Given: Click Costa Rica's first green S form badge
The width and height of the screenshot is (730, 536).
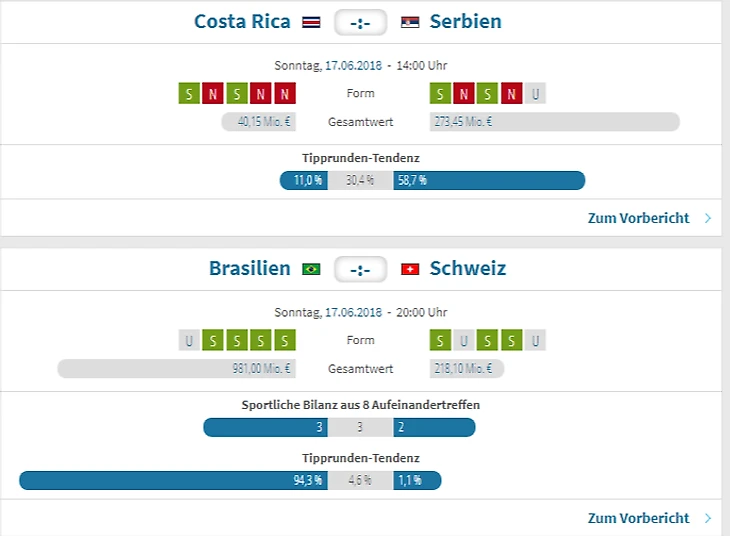Looking at the screenshot, I should click(189, 94).
